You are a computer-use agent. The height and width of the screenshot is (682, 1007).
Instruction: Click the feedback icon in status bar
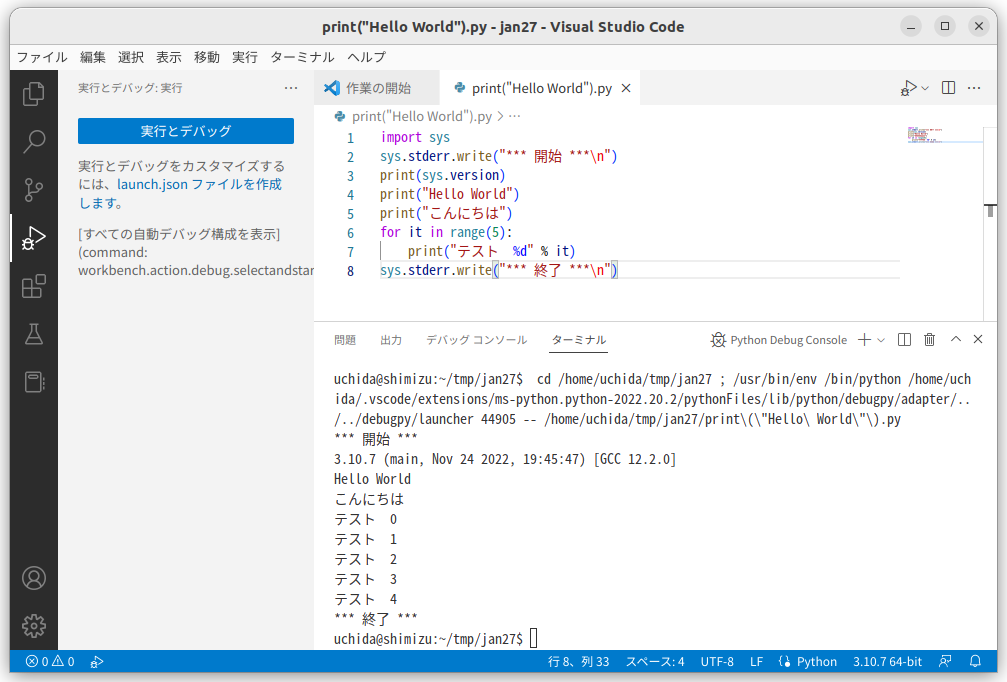coord(945,661)
